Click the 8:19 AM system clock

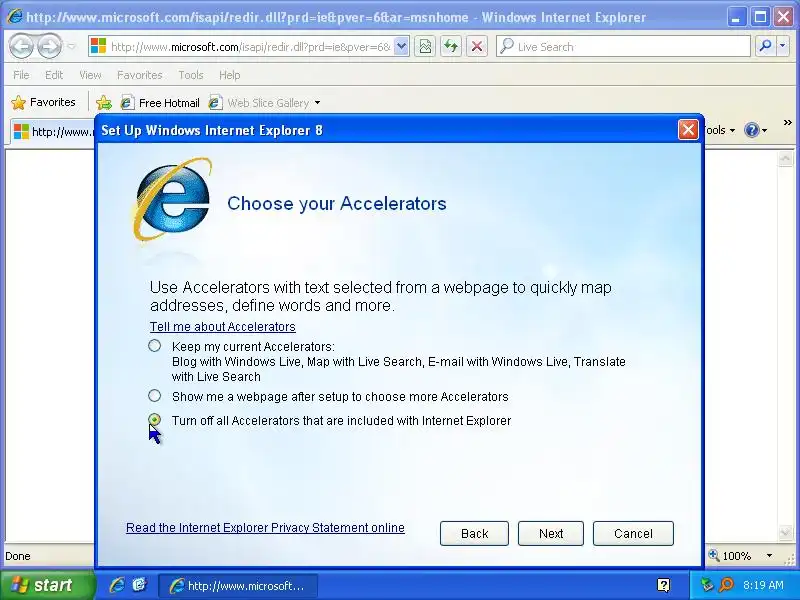(763, 585)
